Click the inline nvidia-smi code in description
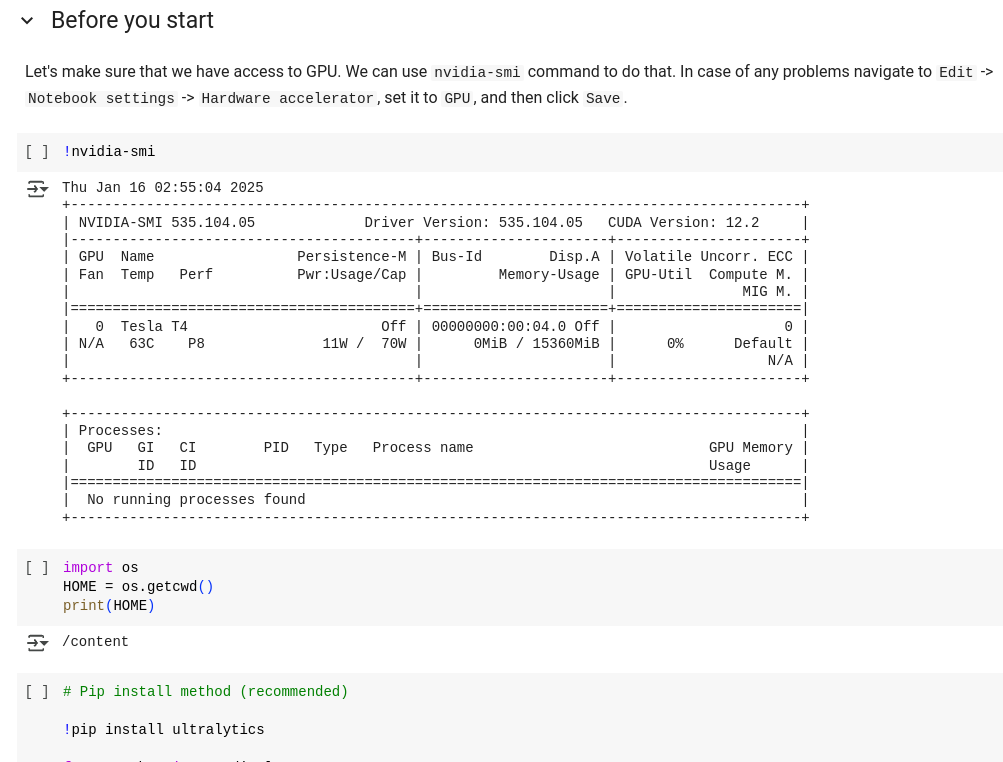 [x=477, y=72]
